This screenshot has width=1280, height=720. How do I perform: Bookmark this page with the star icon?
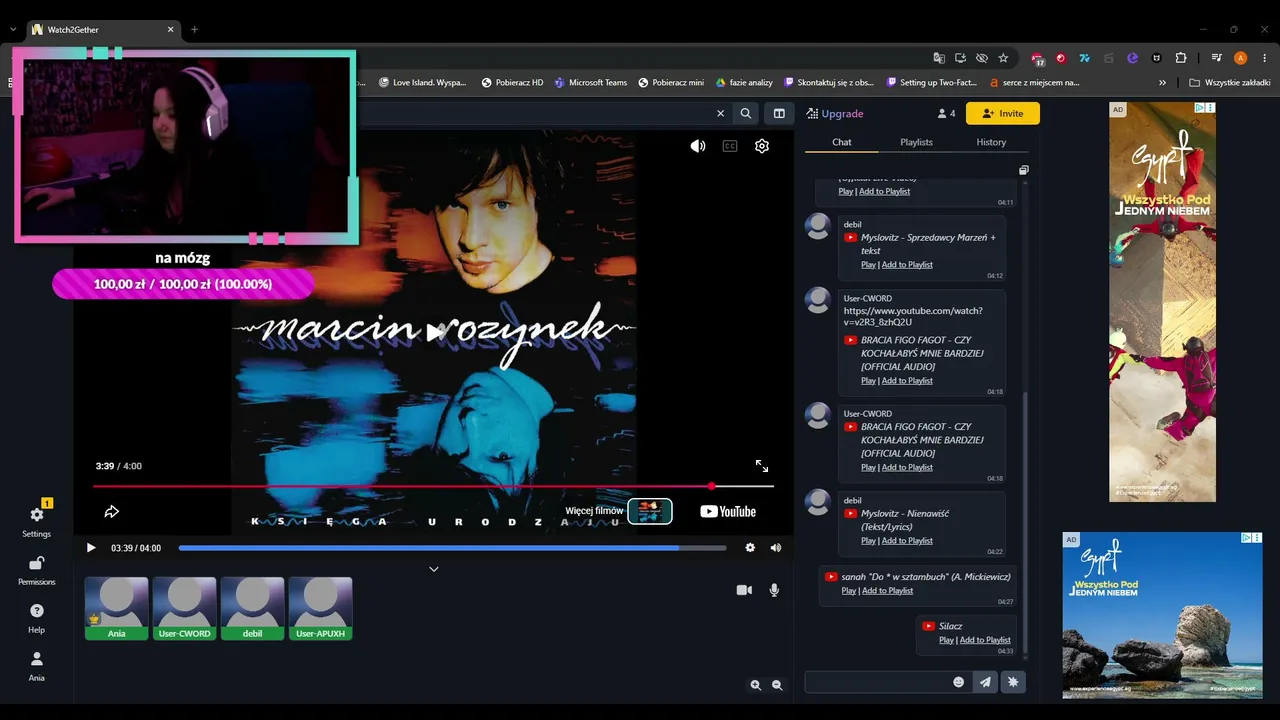[x=1003, y=58]
